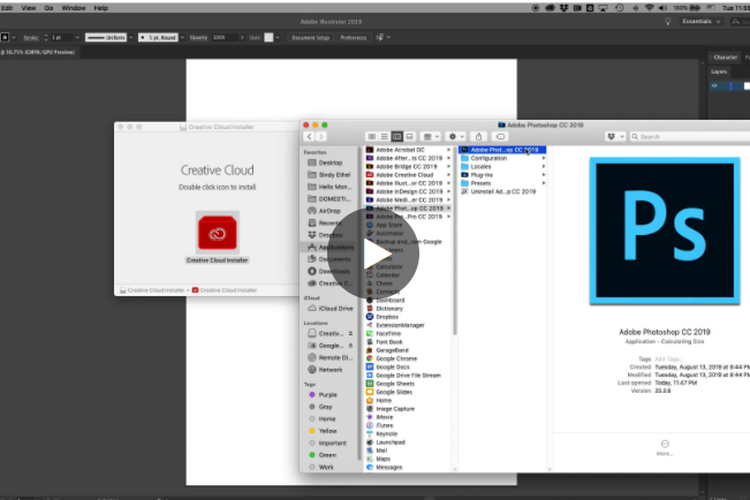Click the Document Setup button

pos(310,37)
